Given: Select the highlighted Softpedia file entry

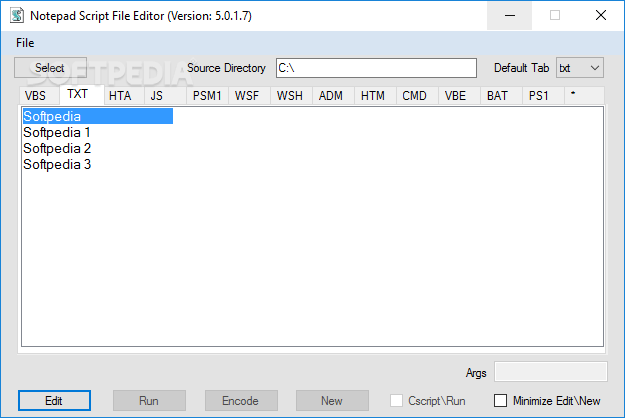Looking at the screenshot, I should point(98,116).
